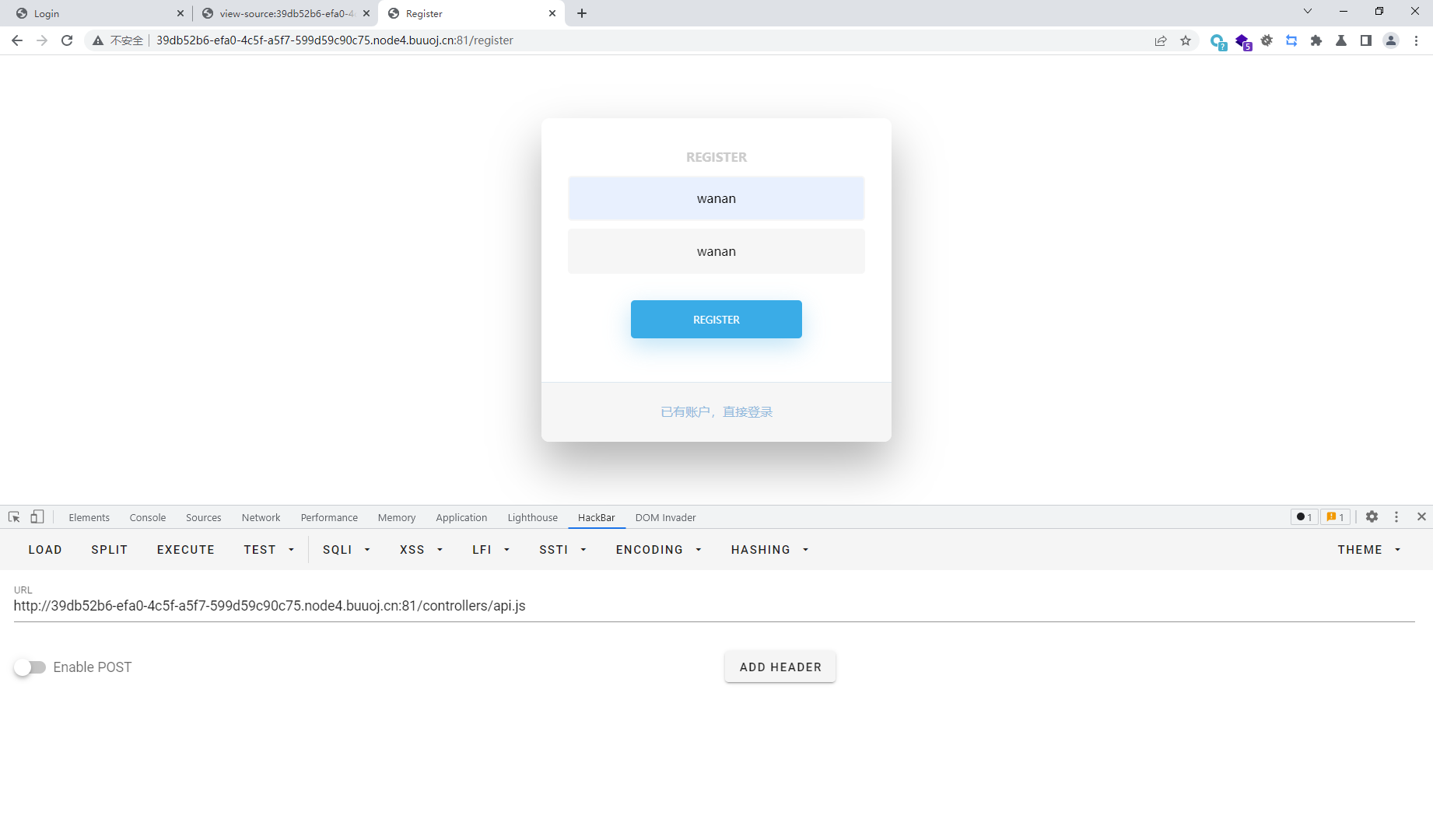Toggle the Enable POST switch

coord(30,667)
